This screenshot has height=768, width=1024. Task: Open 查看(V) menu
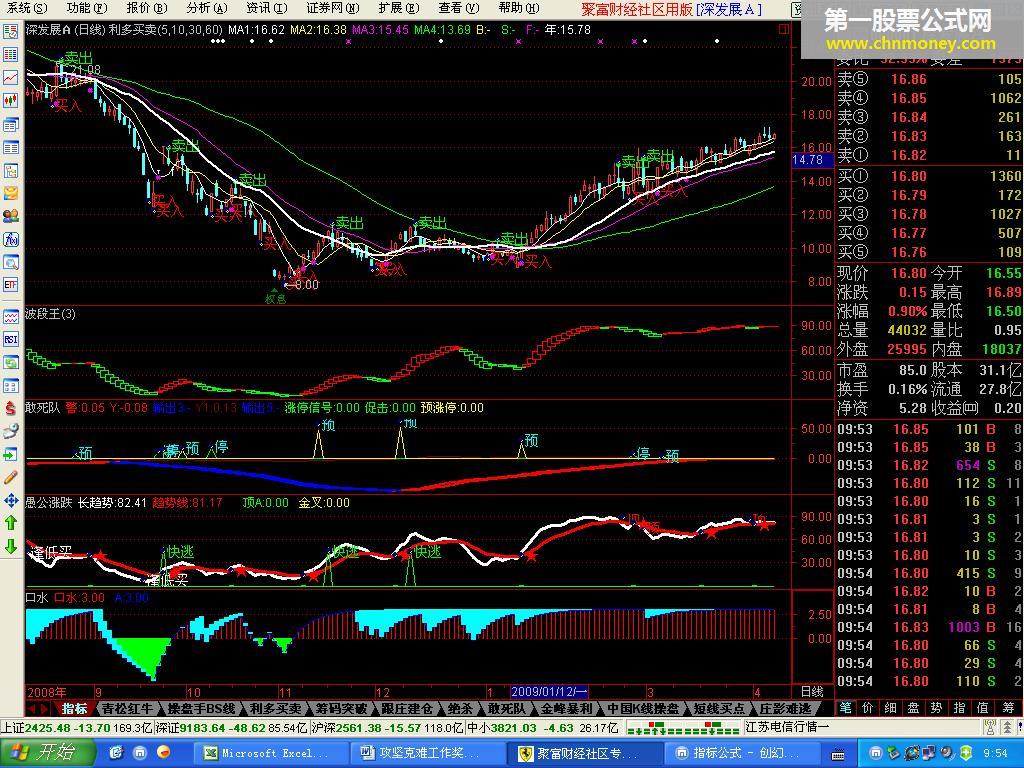pyautogui.click(x=458, y=8)
